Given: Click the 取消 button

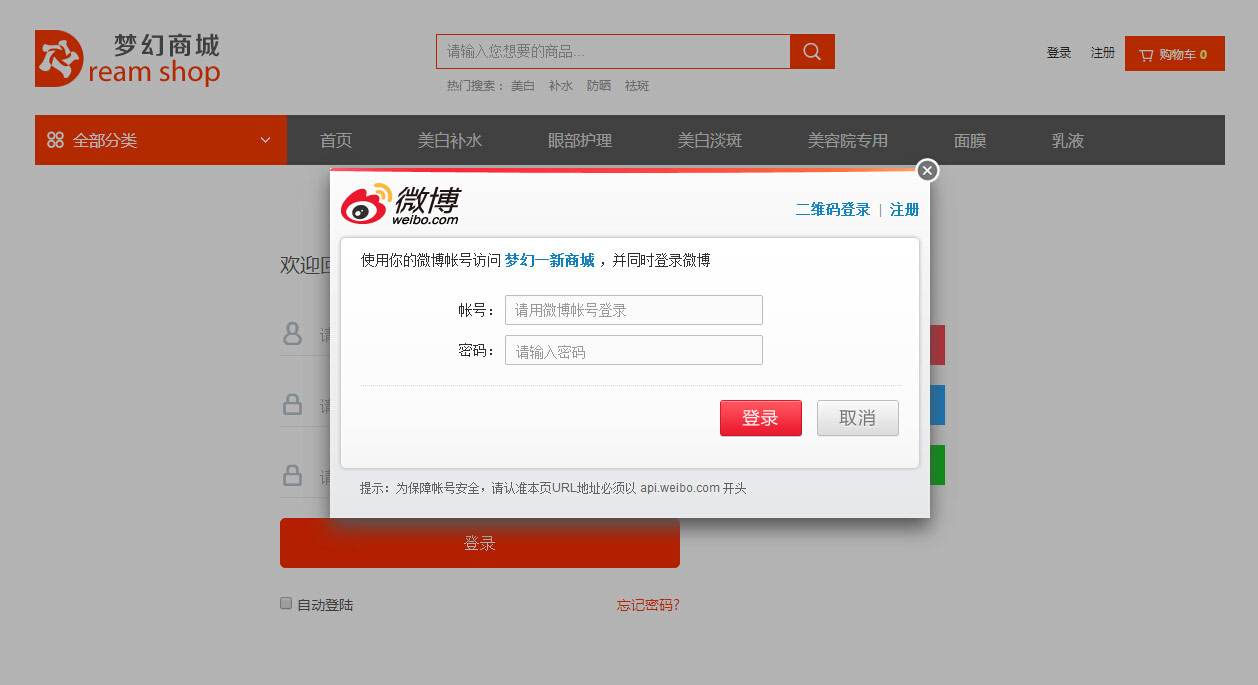Looking at the screenshot, I should coord(858,418).
